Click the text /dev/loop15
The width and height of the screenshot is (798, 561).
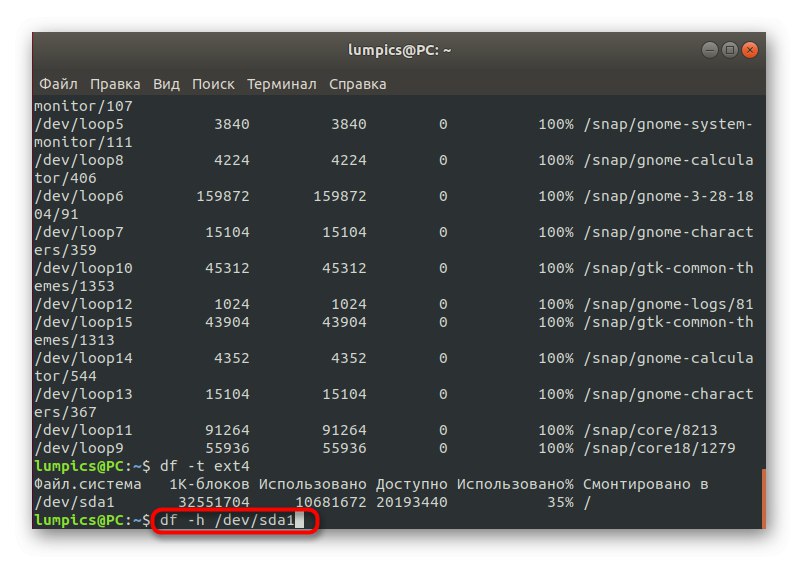click(x=83, y=322)
